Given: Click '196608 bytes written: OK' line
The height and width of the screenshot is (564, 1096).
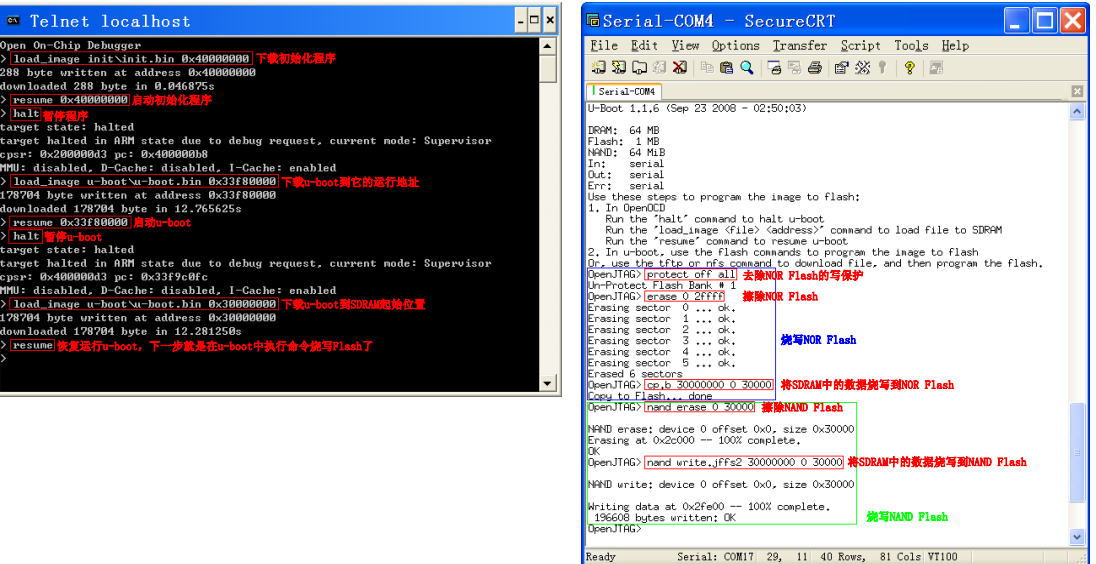Looking at the screenshot, I should (x=664, y=518).
